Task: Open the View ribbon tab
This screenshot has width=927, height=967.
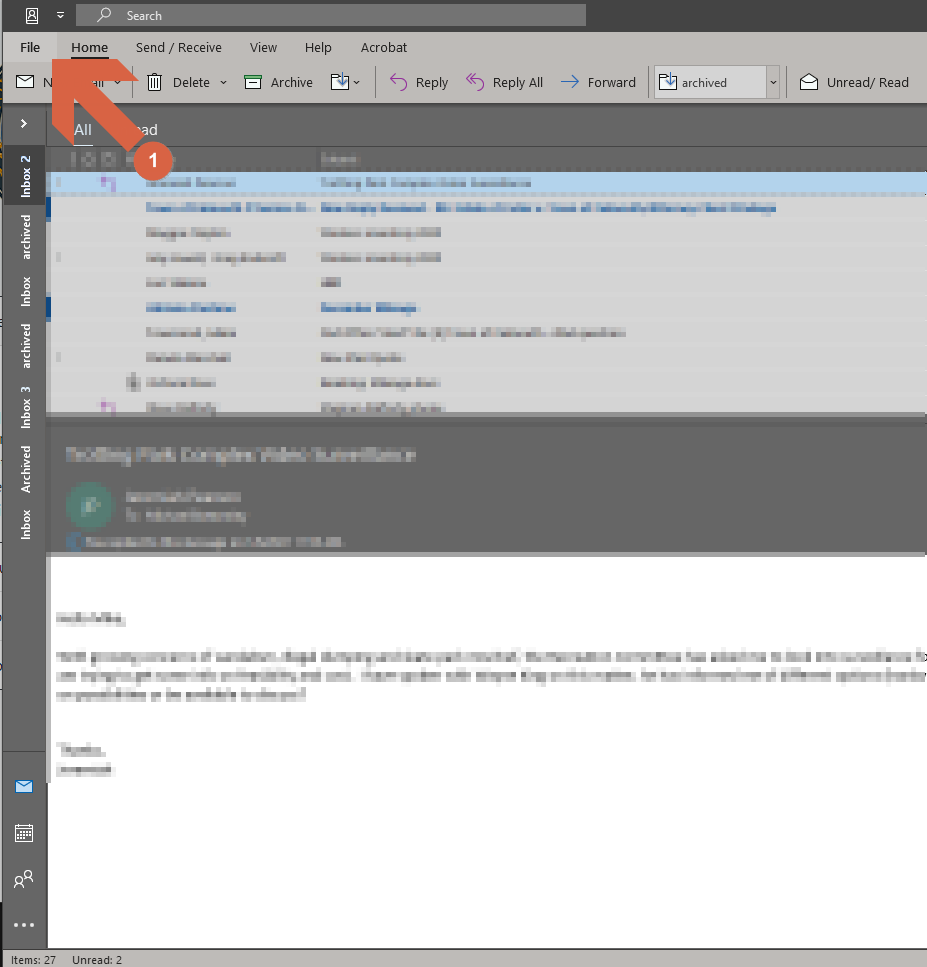Action: [263, 47]
